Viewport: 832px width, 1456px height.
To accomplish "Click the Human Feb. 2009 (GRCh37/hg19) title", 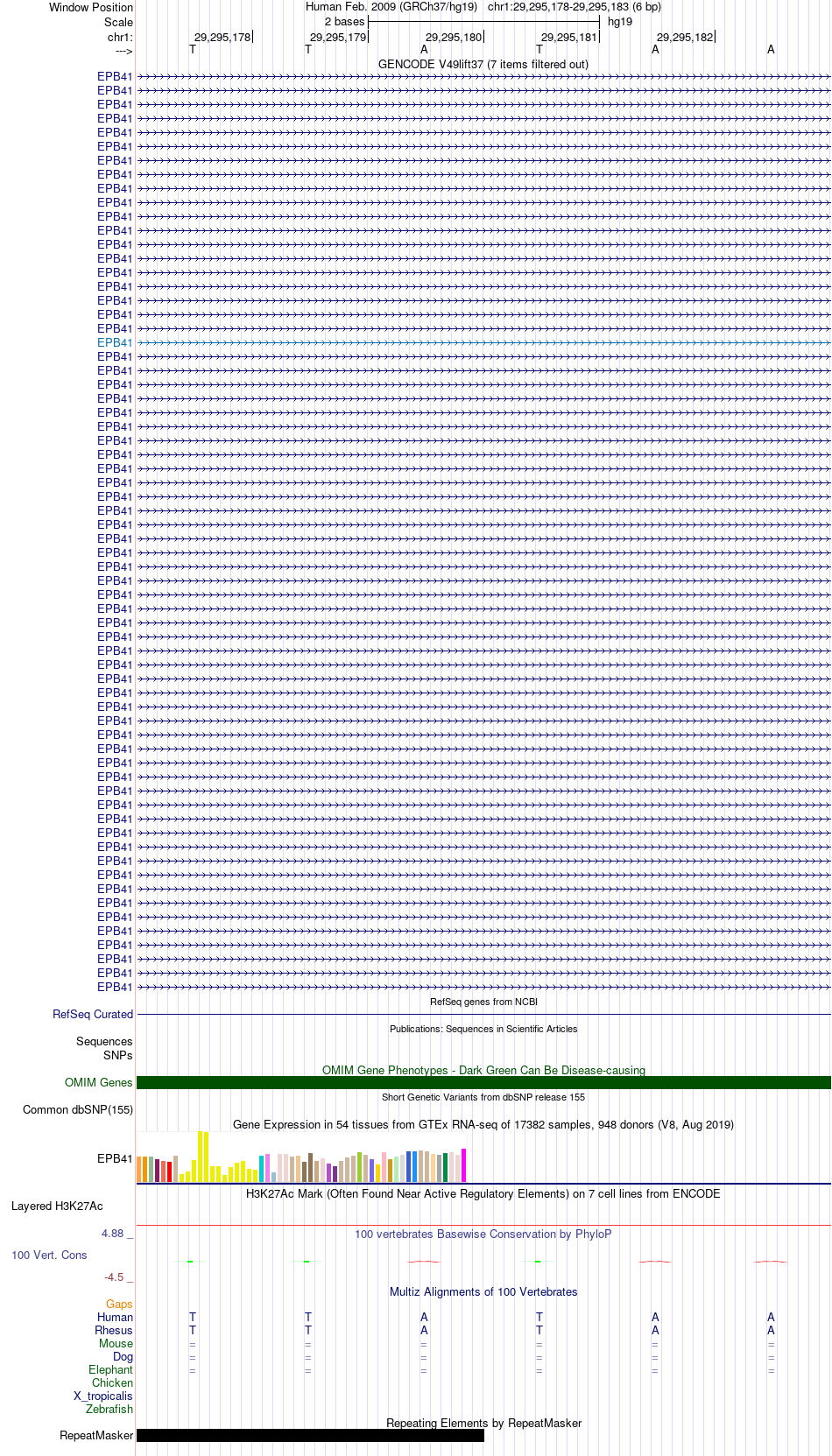I will click(x=391, y=7).
